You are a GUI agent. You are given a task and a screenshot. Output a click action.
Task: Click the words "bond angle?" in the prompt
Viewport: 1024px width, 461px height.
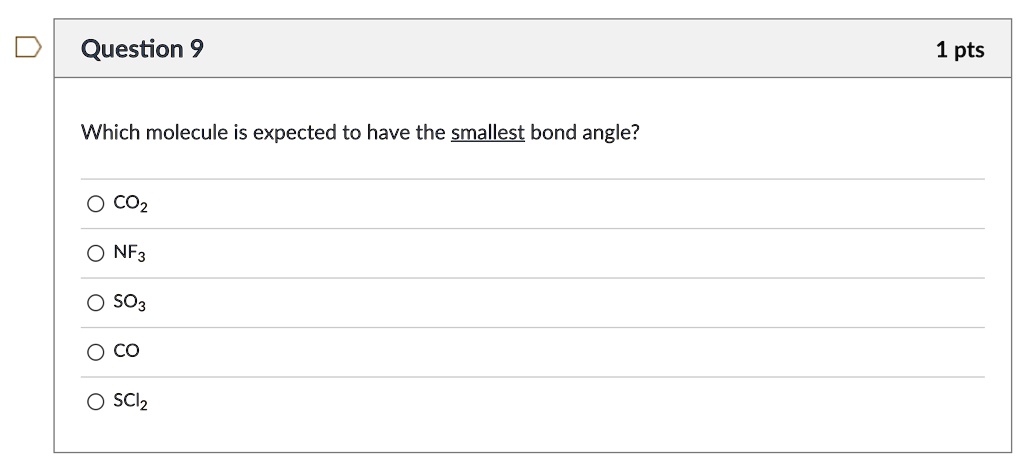[584, 133]
